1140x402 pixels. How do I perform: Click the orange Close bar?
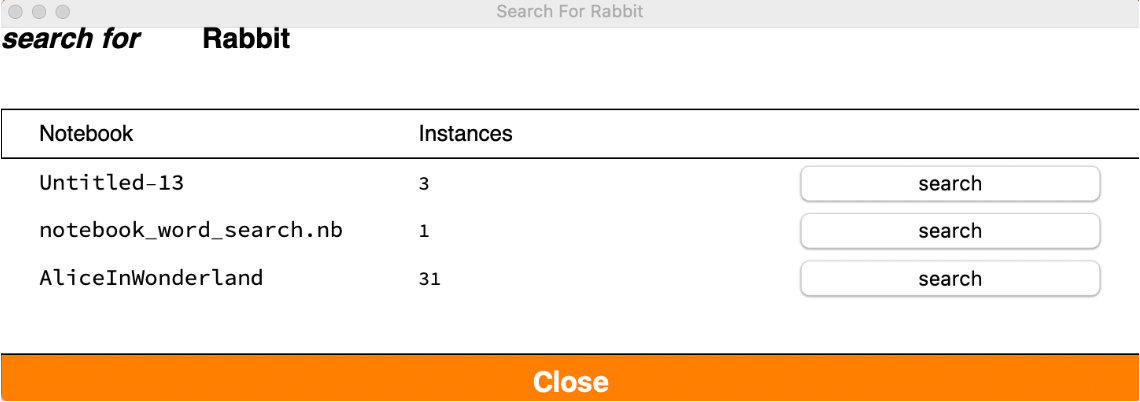click(x=570, y=381)
